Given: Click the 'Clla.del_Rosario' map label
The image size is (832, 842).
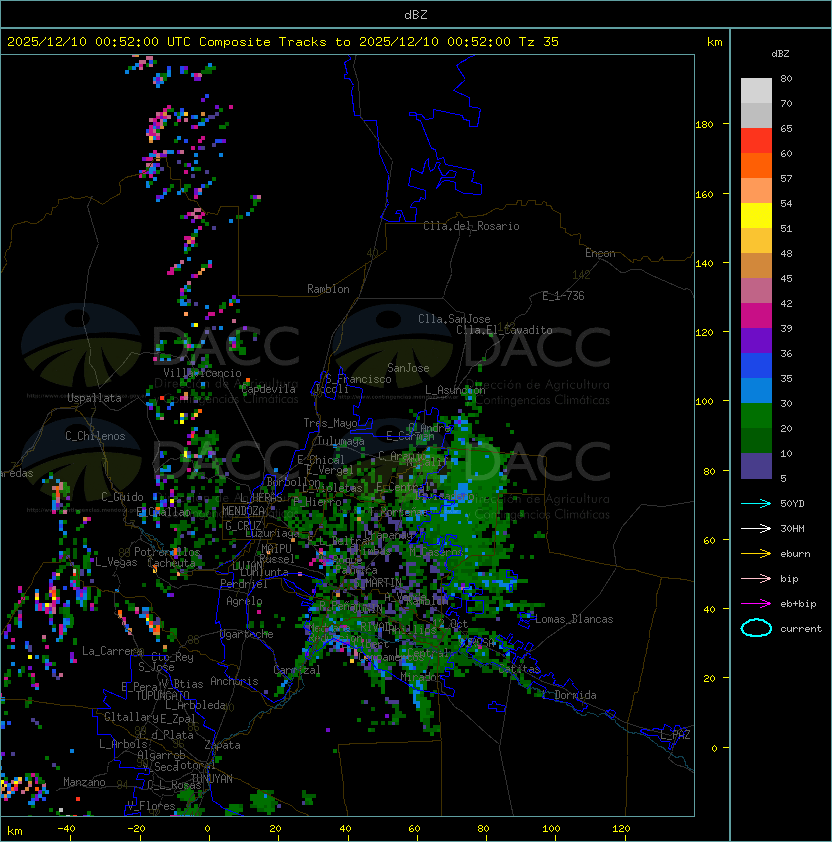Looking at the screenshot, I should [x=471, y=226].
